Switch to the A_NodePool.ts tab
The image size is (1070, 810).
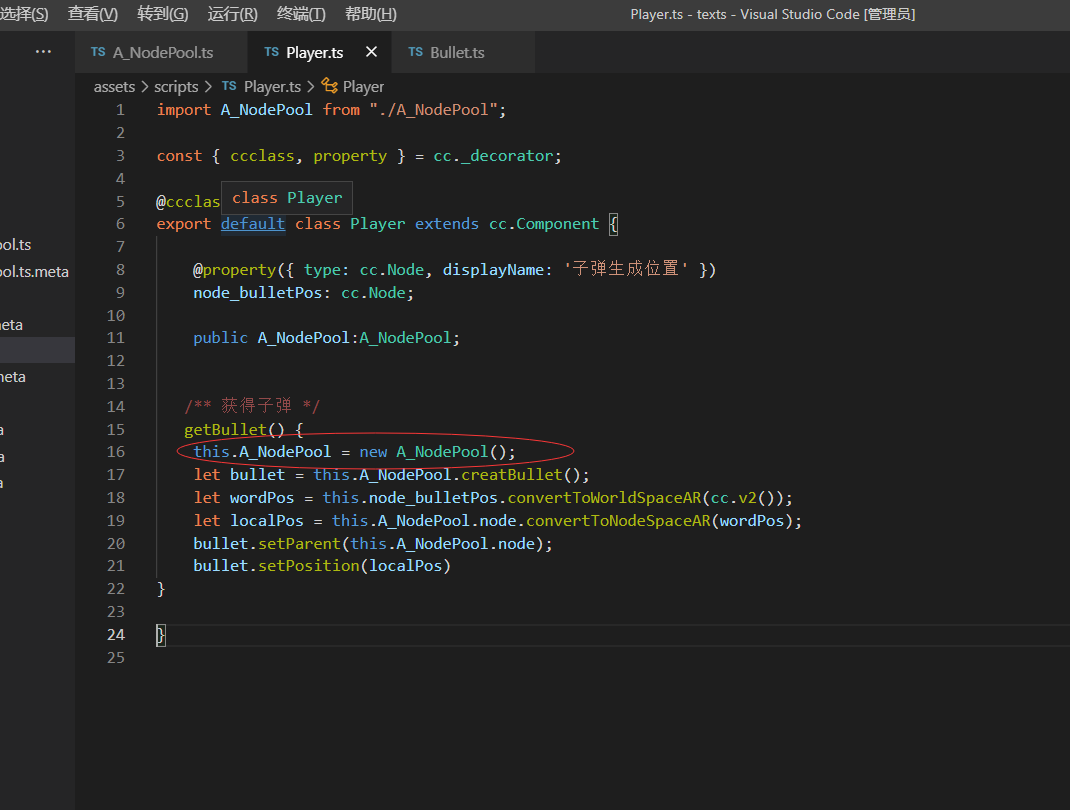pyautogui.click(x=162, y=53)
